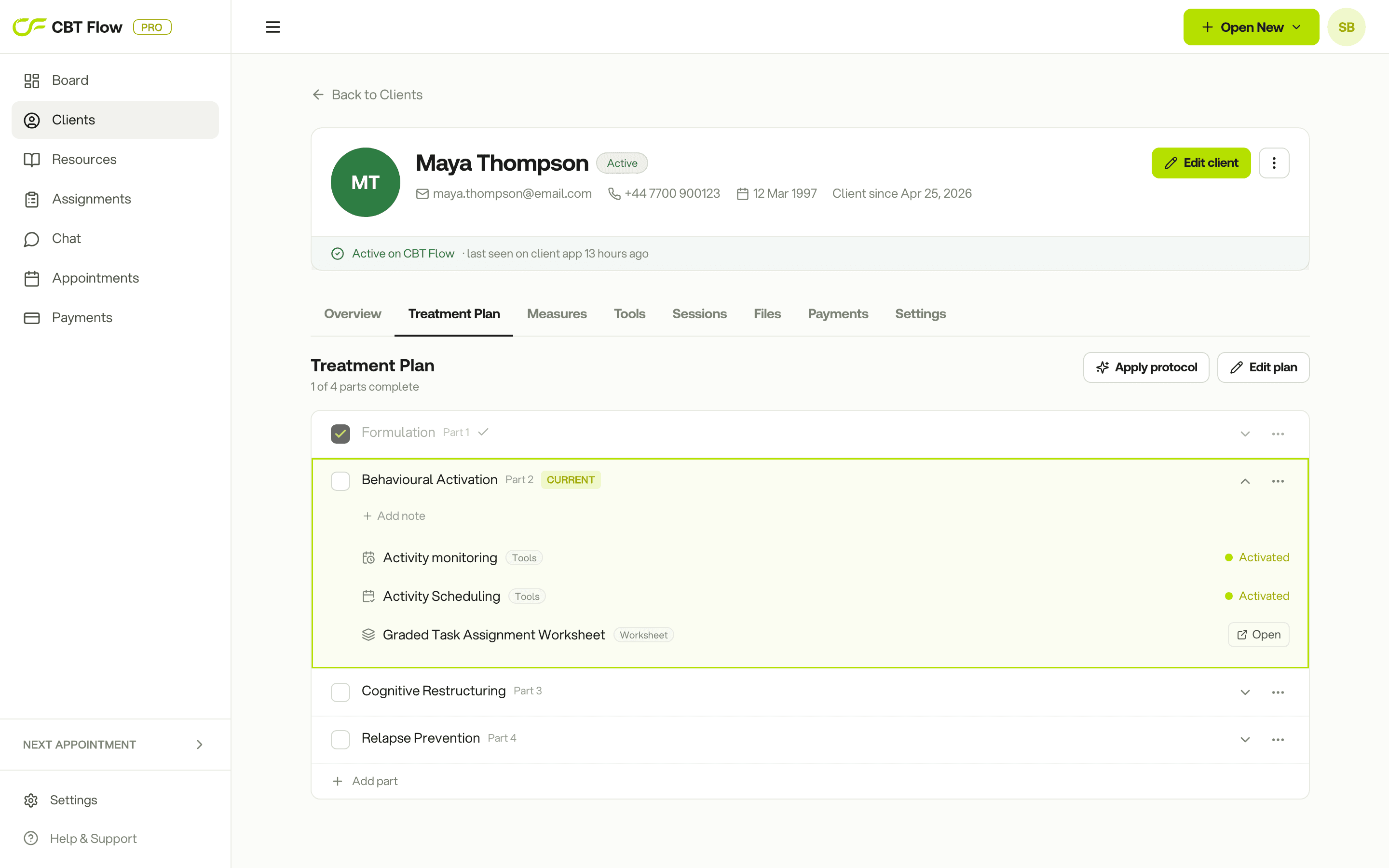Expand the Next Appointment panel
This screenshot has height=868, width=1389.
114,745
